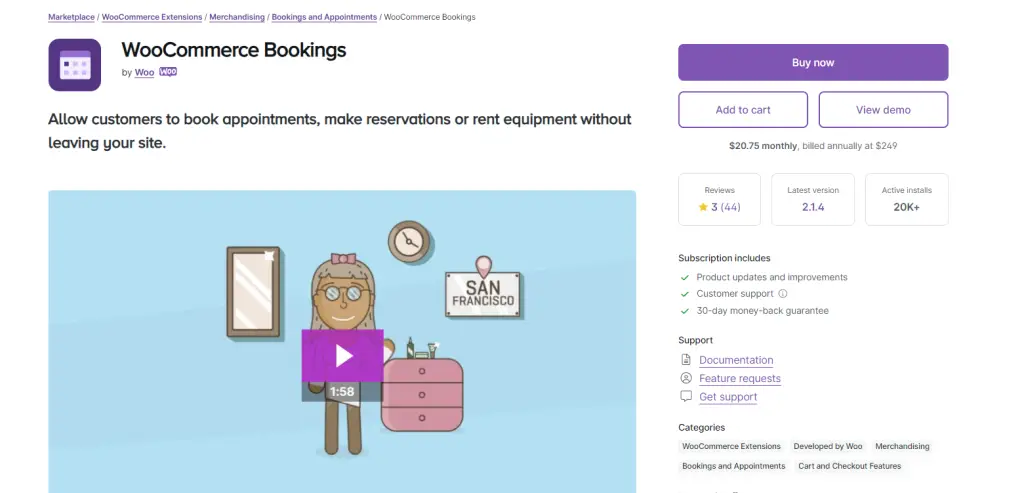1024x493 pixels.
Task: Click the Woo logo badge beside author name
Action: pyautogui.click(x=168, y=72)
